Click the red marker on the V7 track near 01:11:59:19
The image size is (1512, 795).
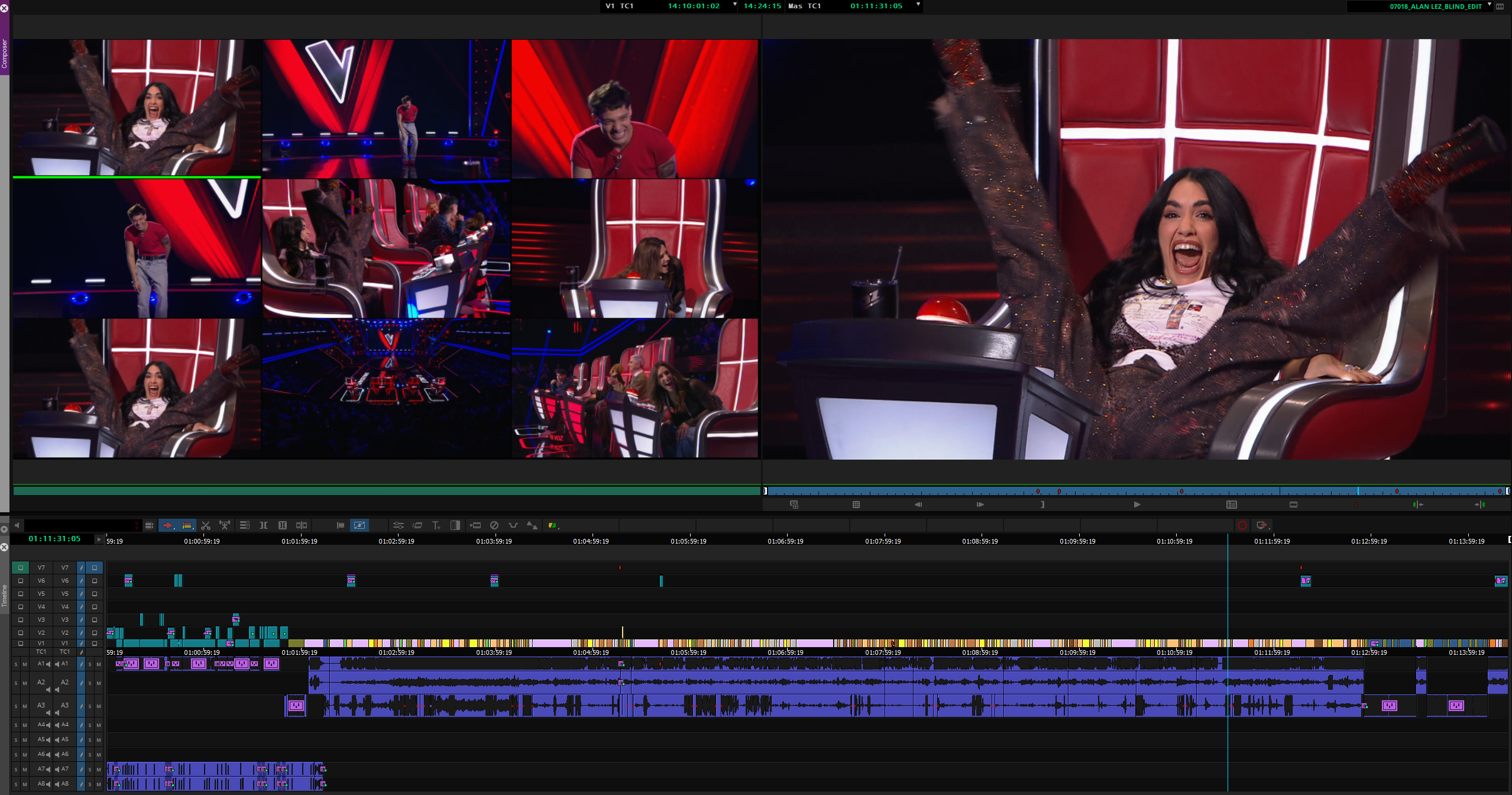1301,568
